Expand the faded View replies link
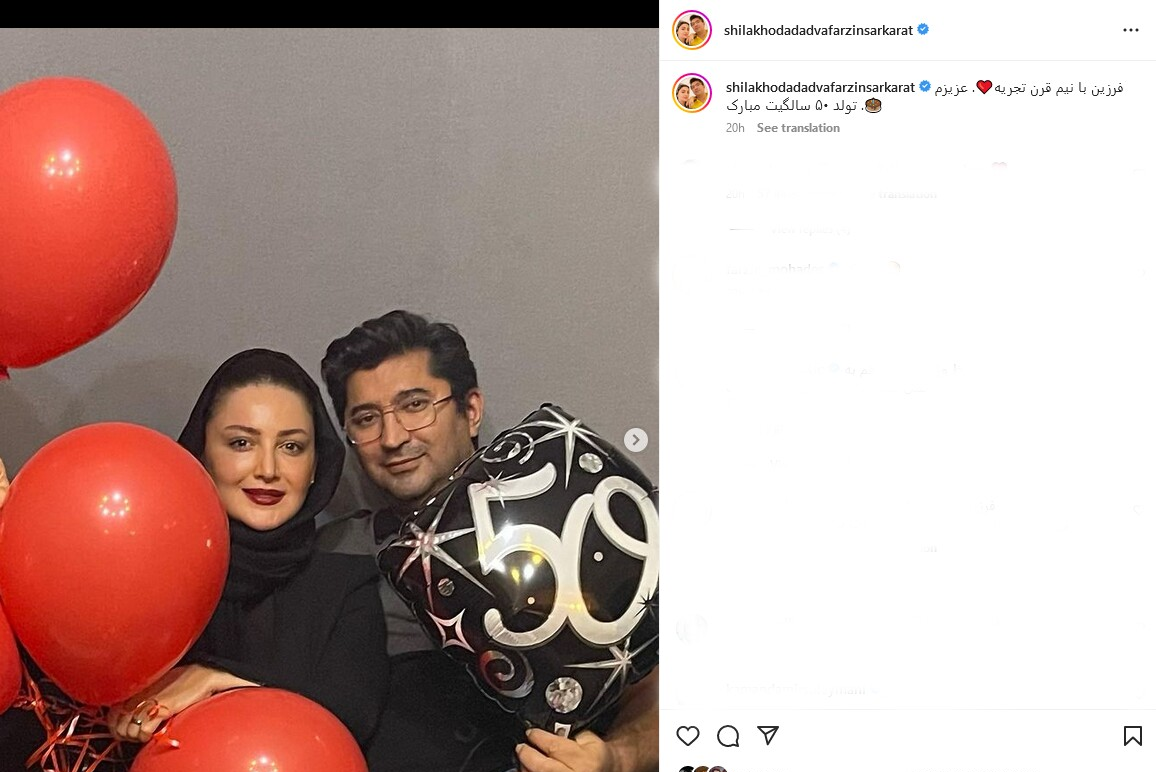Image resolution: width=1156 pixels, height=772 pixels. (810, 230)
